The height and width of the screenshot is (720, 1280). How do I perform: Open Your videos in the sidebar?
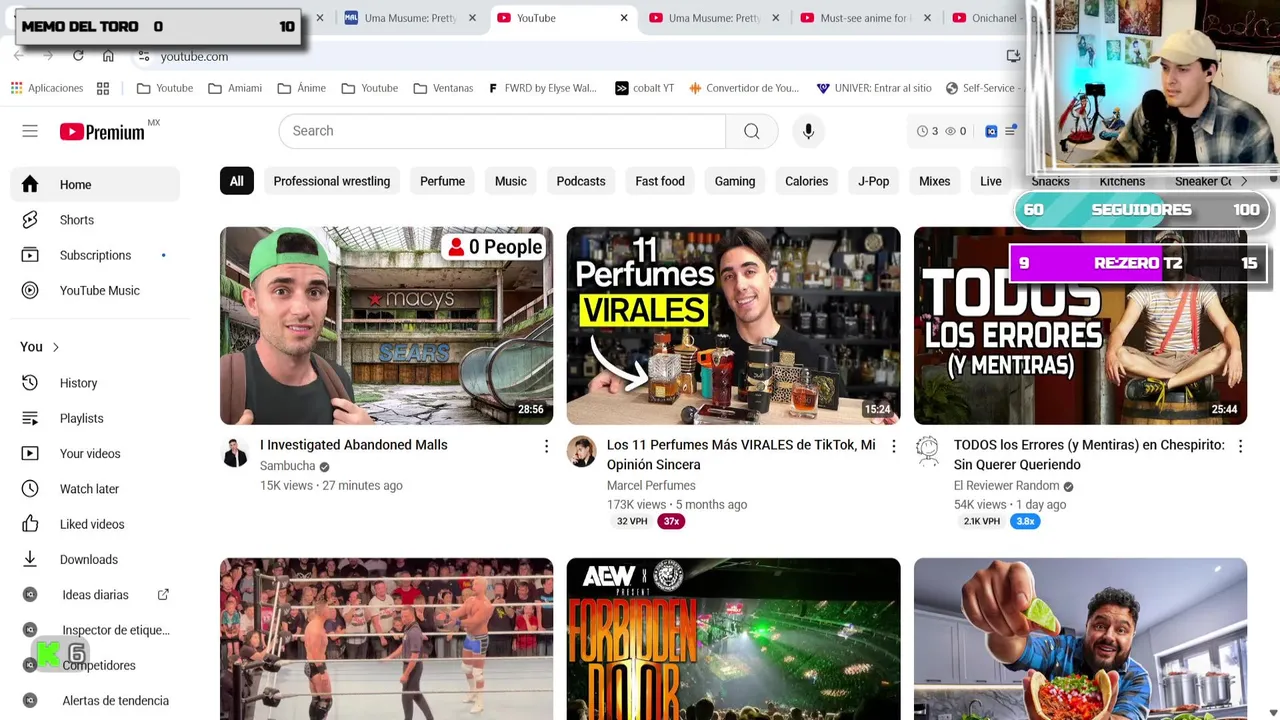tap(95, 454)
